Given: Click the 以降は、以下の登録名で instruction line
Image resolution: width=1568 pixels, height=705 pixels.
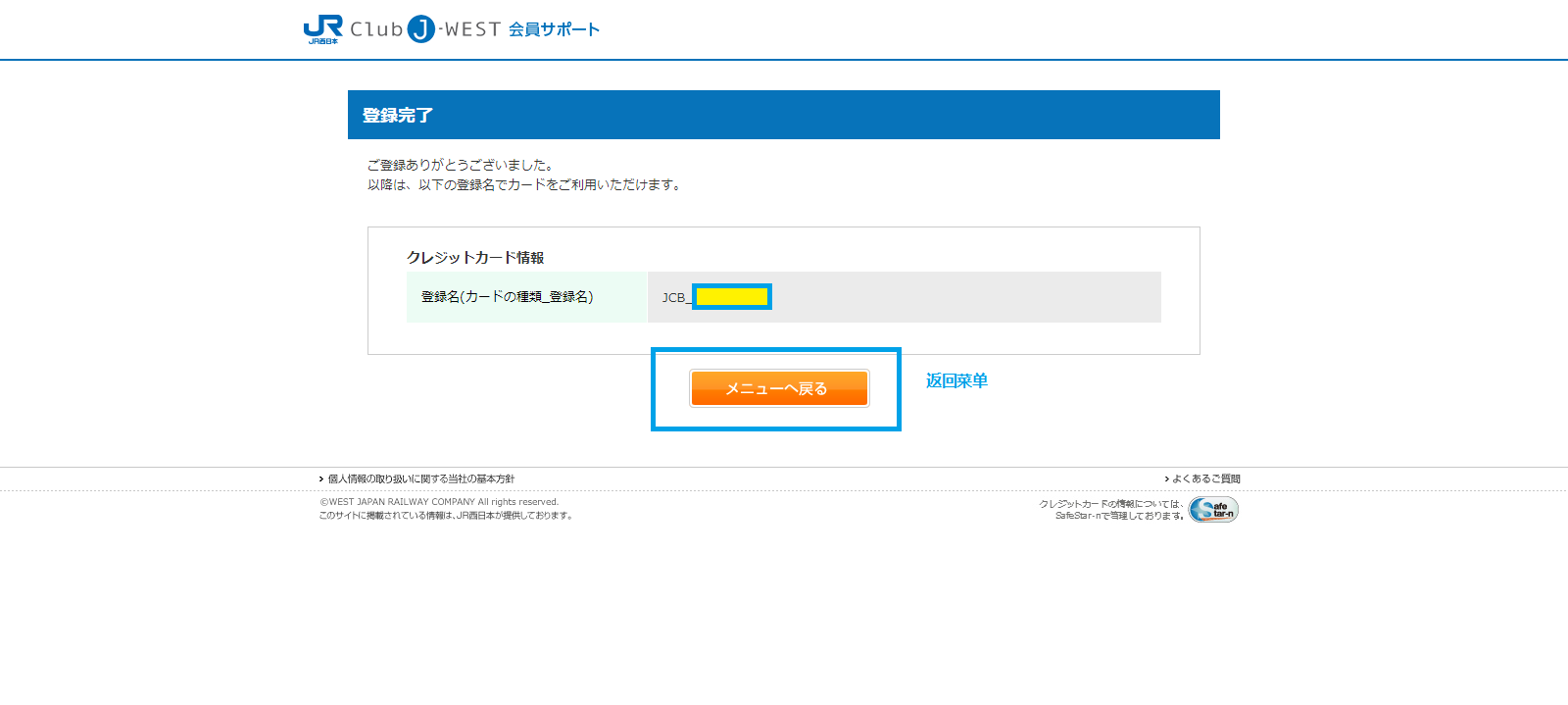Looking at the screenshot, I should coord(524,184).
